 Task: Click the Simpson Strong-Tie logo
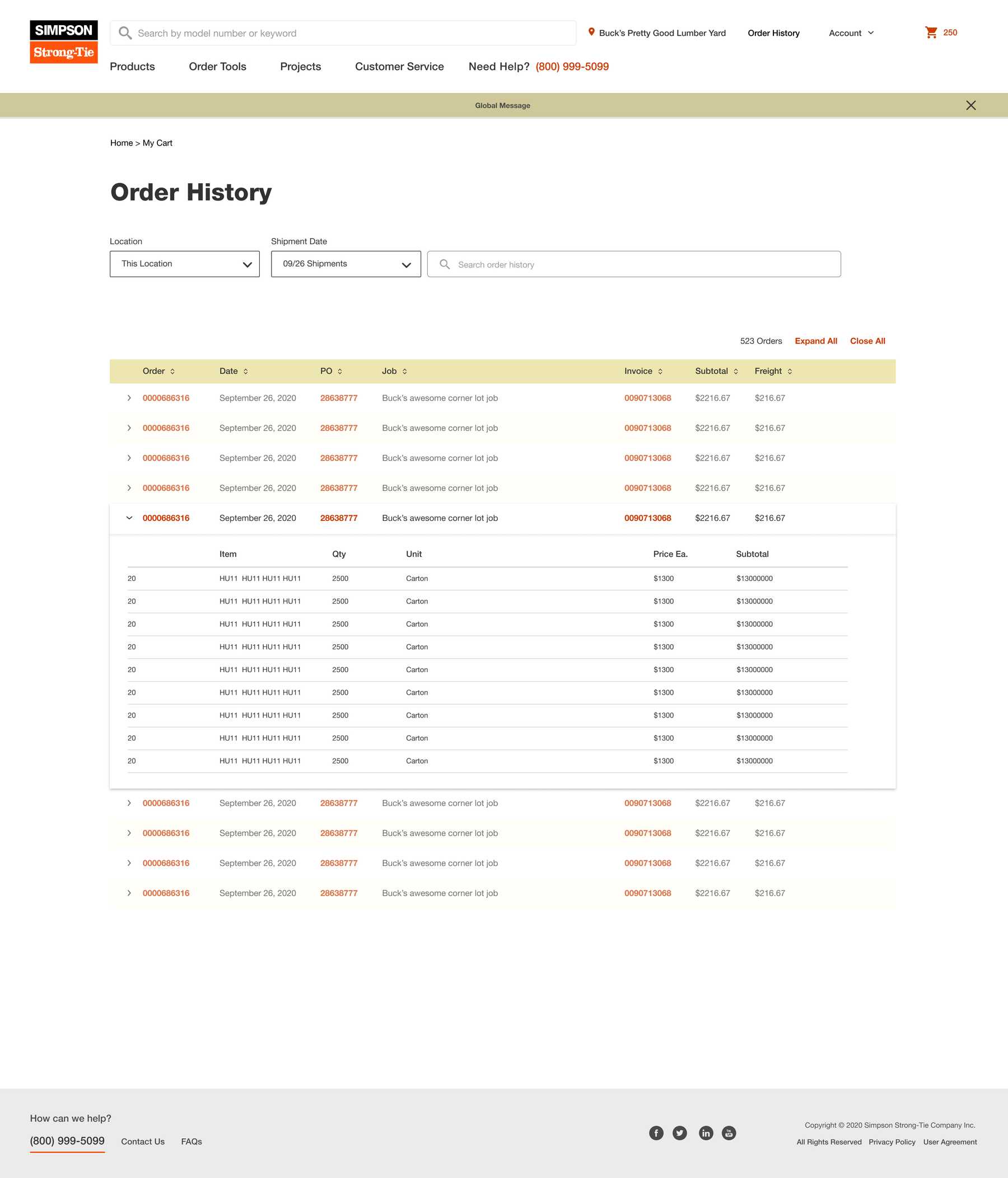[x=64, y=42]
